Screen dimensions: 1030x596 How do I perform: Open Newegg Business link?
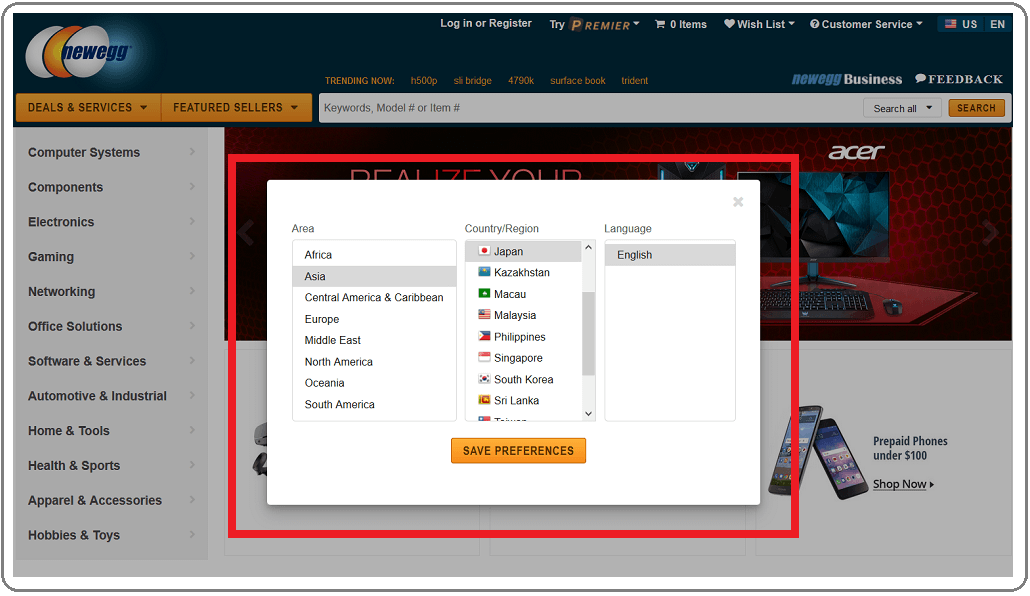click(x=847, y=79)
